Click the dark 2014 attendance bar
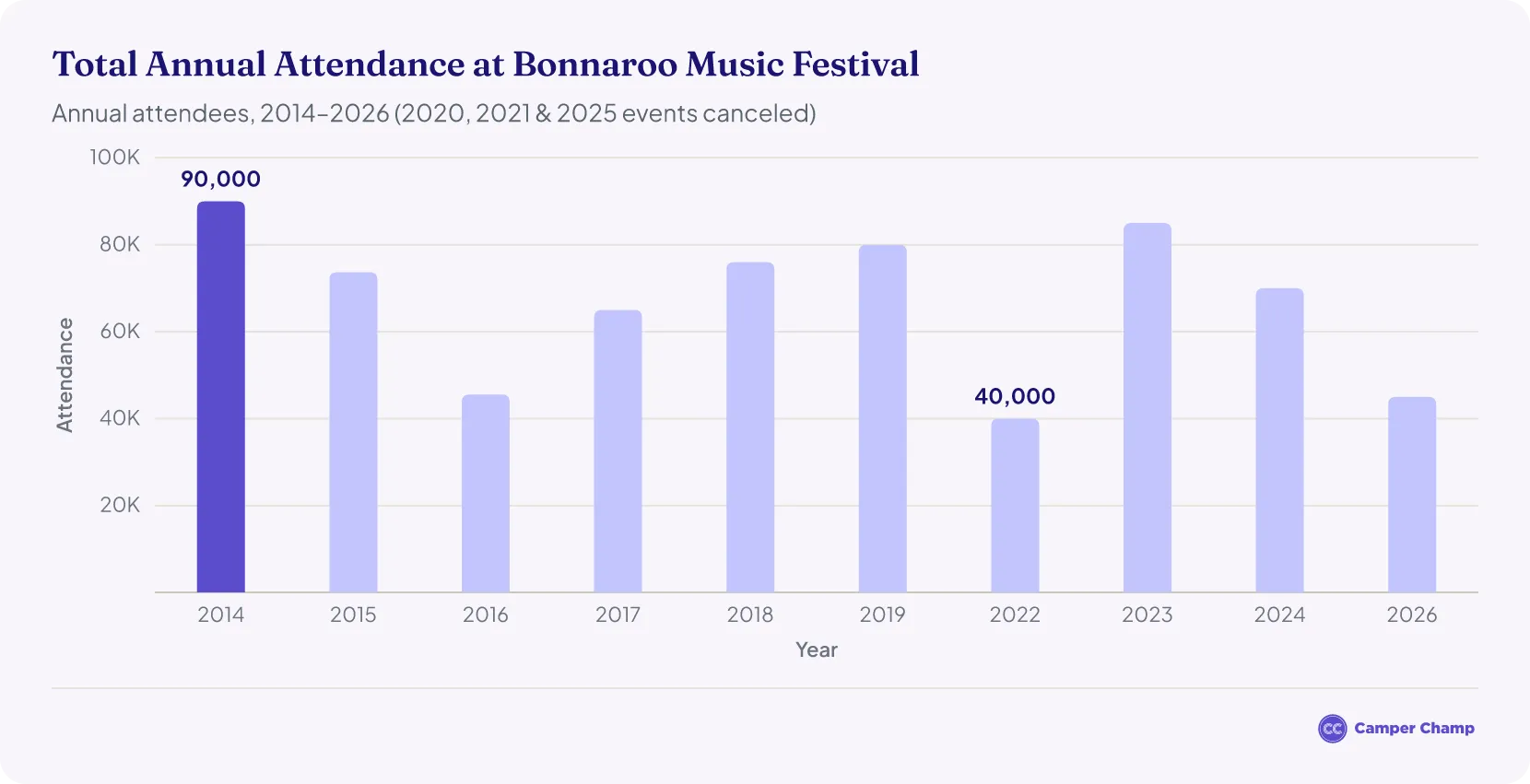 [221, 397]
